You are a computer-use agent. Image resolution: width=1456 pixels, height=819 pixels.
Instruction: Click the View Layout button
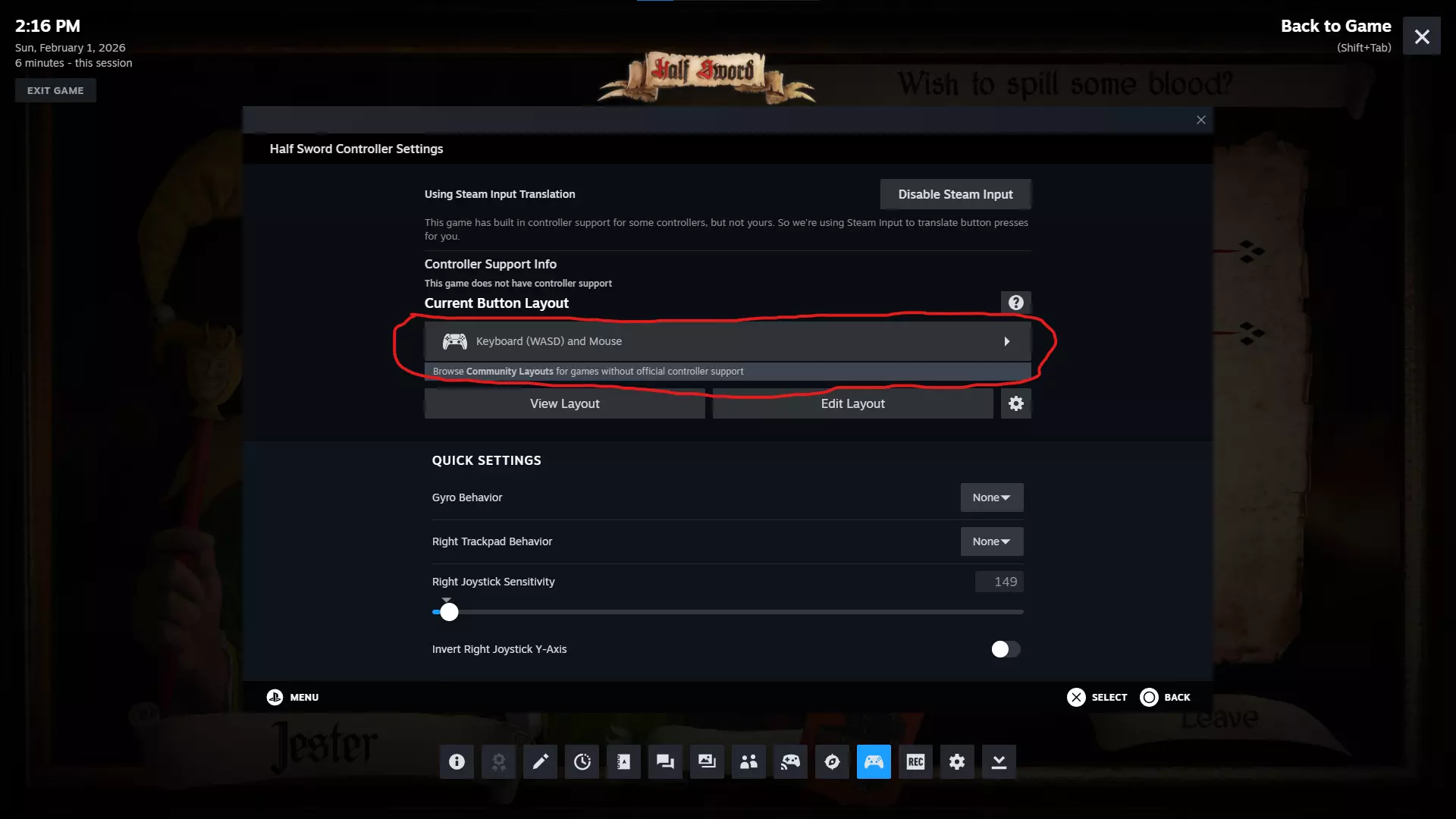coord(564,403)
